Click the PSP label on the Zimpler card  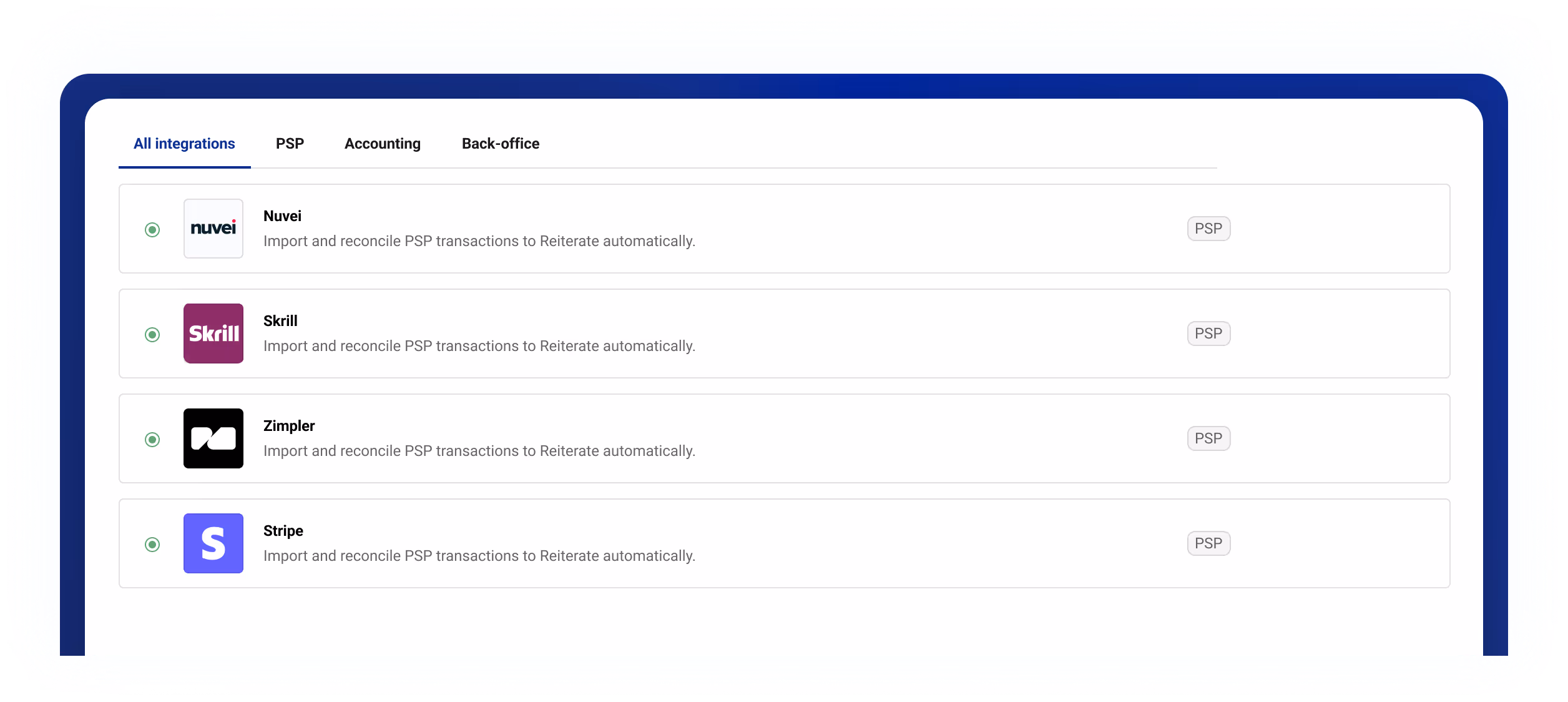coord(1208,438)
